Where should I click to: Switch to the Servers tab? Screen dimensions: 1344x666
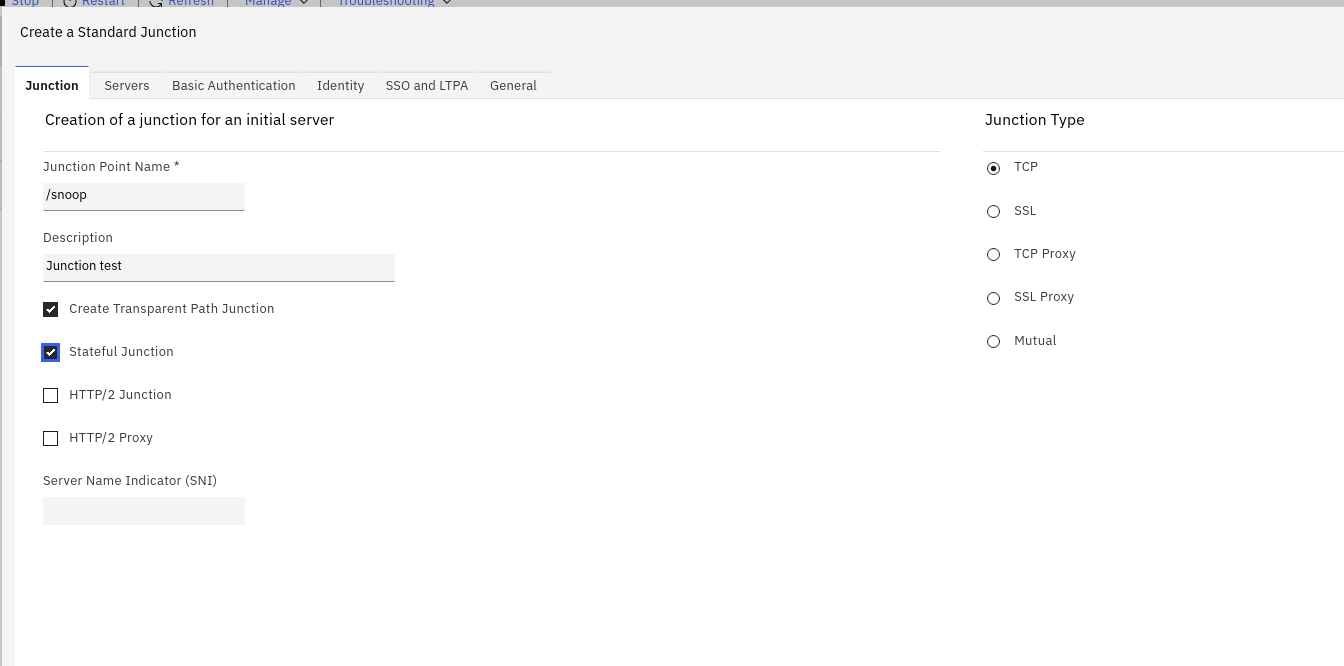coord(127,85)
